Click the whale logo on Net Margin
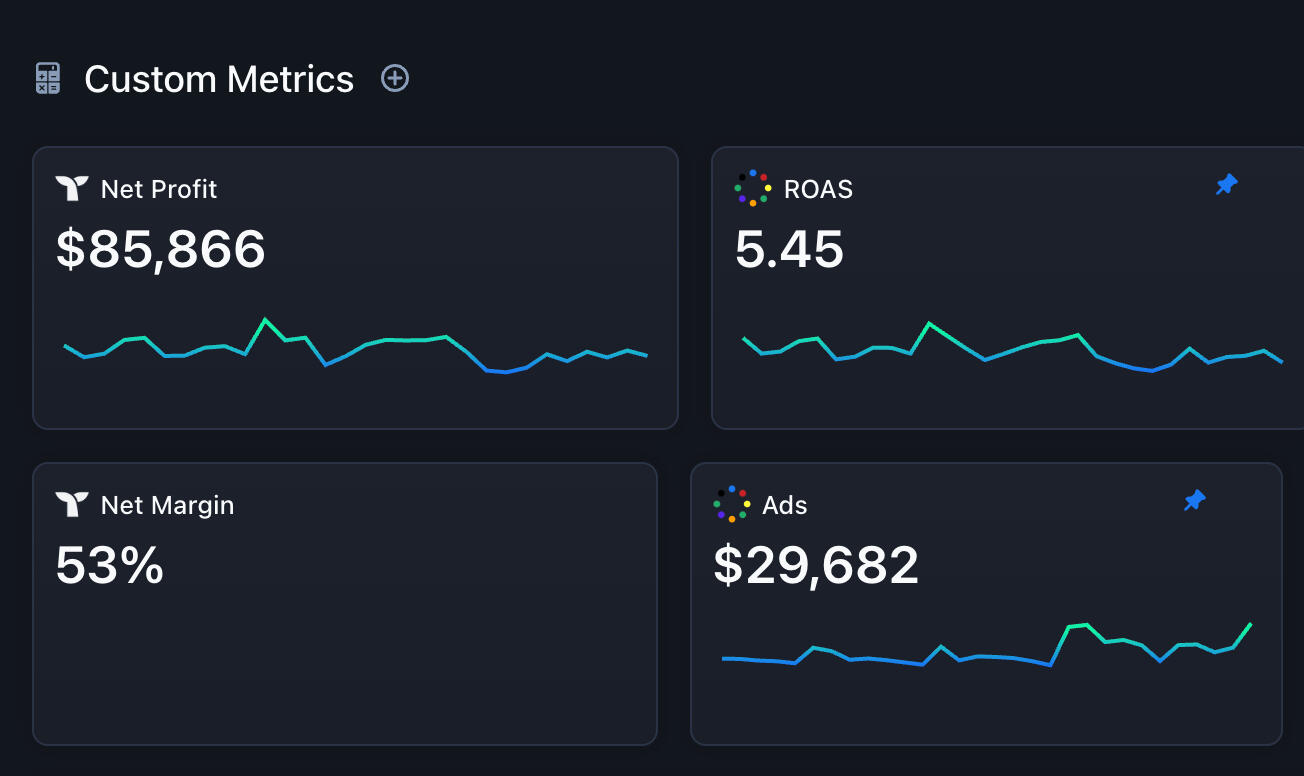This screenshot has height=776, width=1304. [x=72, y=505]
